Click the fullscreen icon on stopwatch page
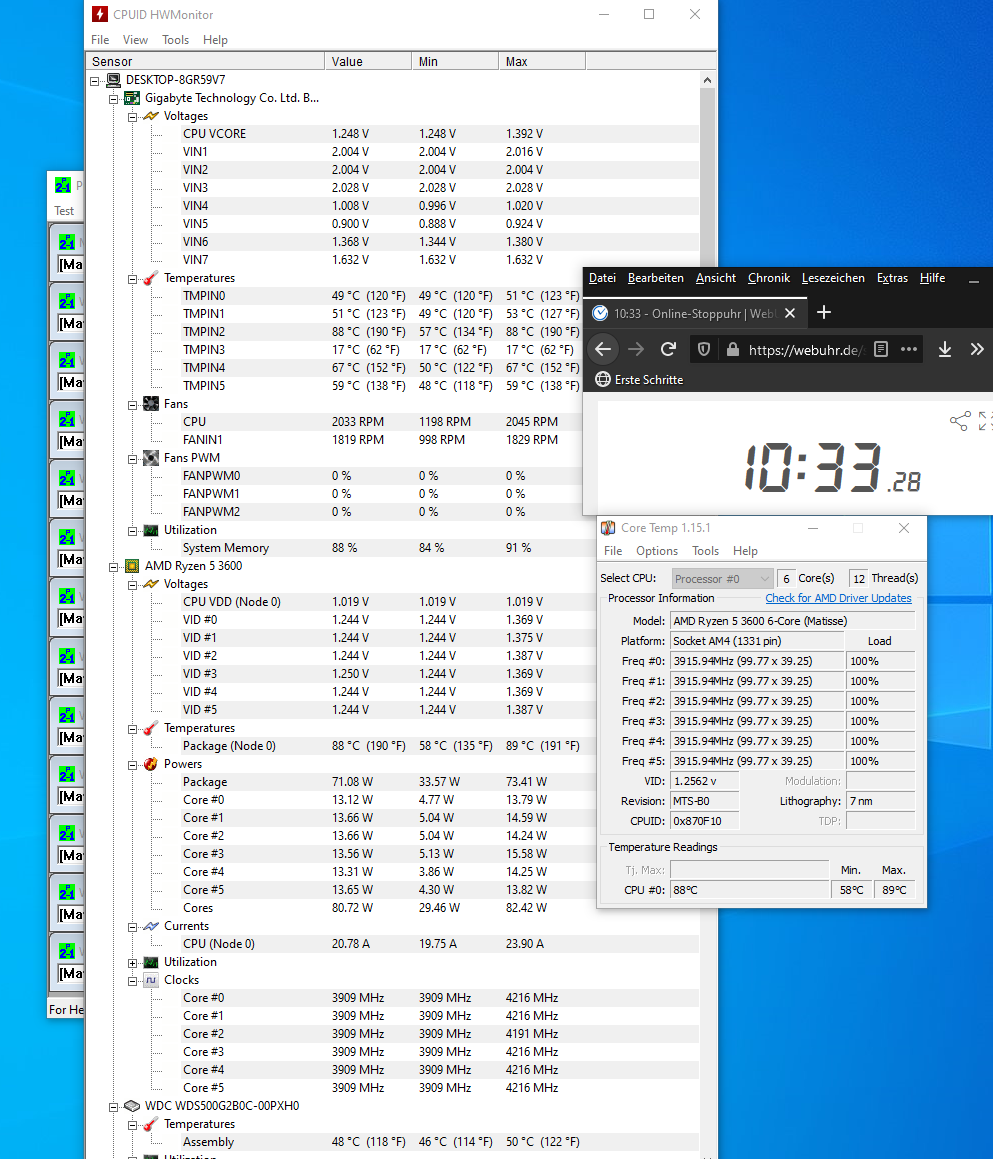993x1159 pixels. point(985,421)
